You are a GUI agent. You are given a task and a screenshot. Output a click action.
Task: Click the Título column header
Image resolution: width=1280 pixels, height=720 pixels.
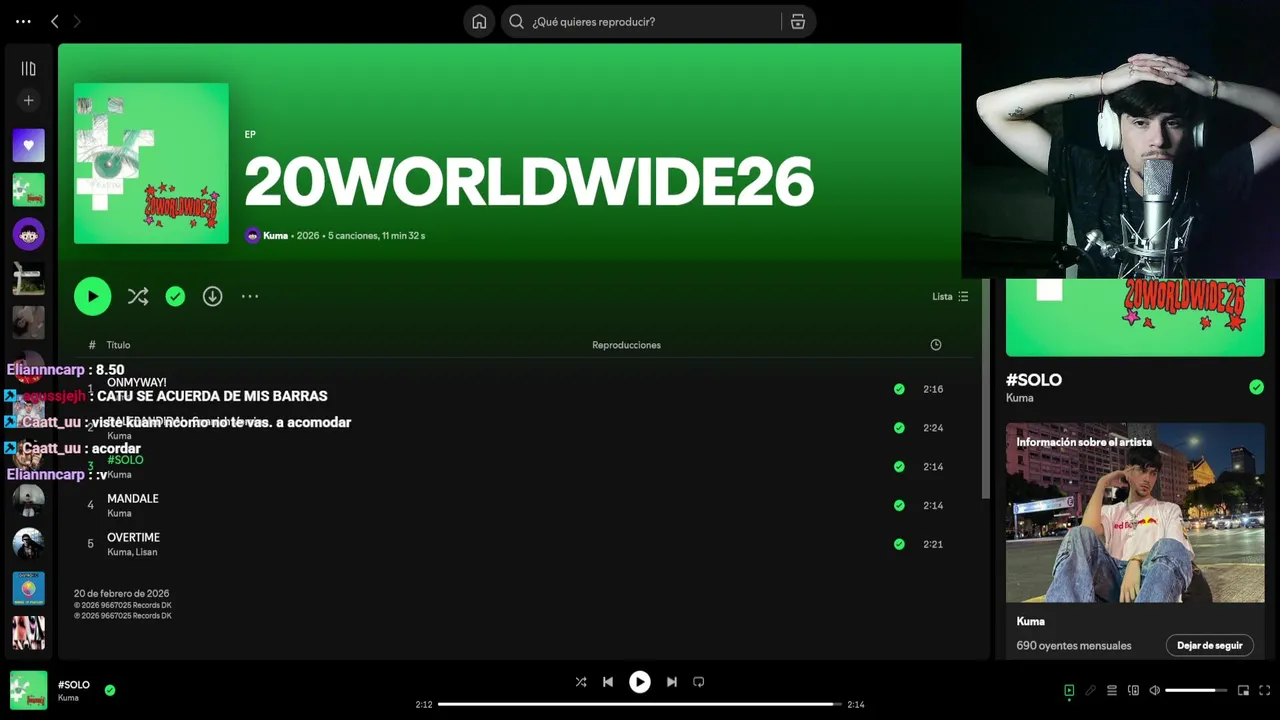pyautogui.click(x=118, y=345)
